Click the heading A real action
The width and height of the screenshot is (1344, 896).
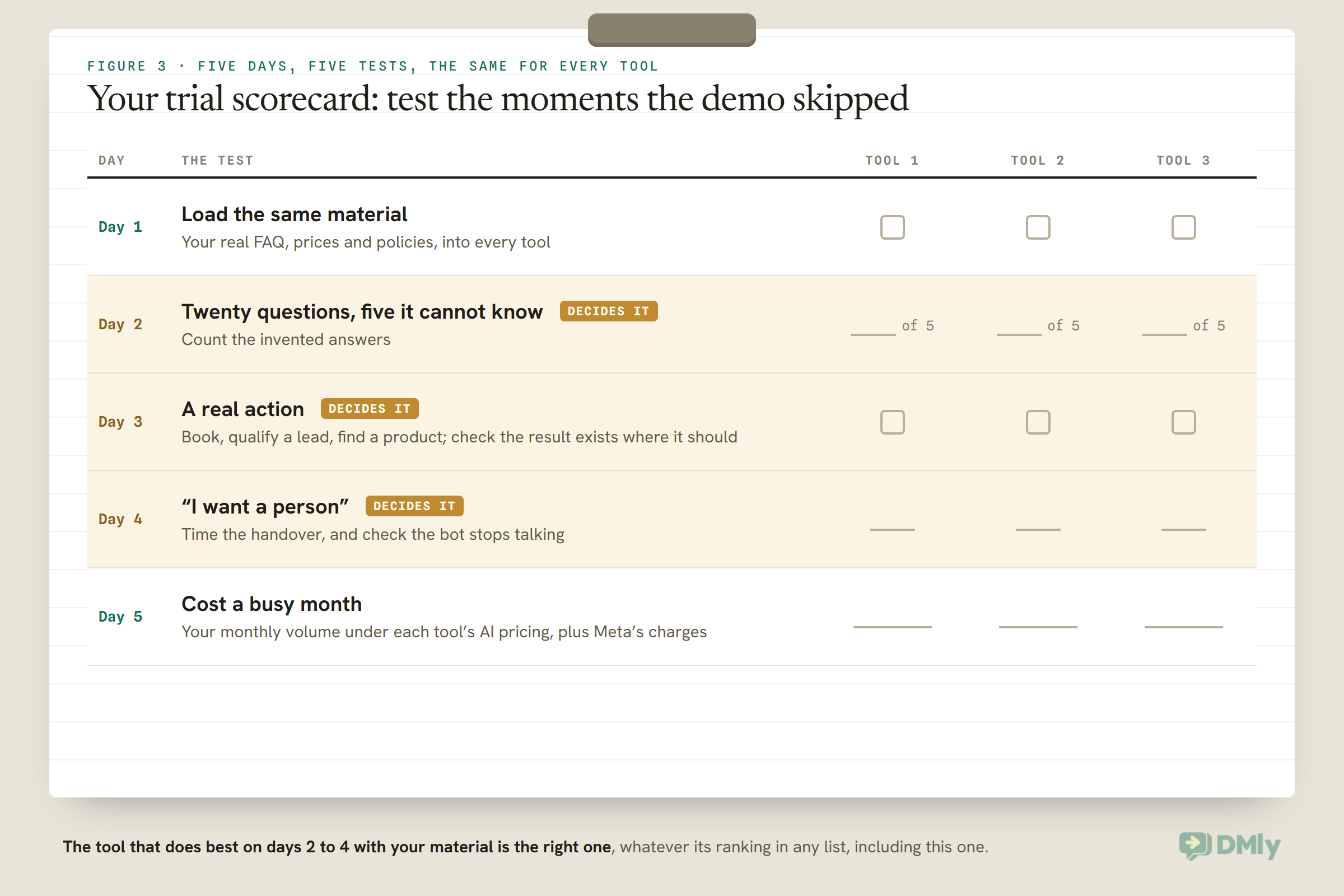coord(243,409)
